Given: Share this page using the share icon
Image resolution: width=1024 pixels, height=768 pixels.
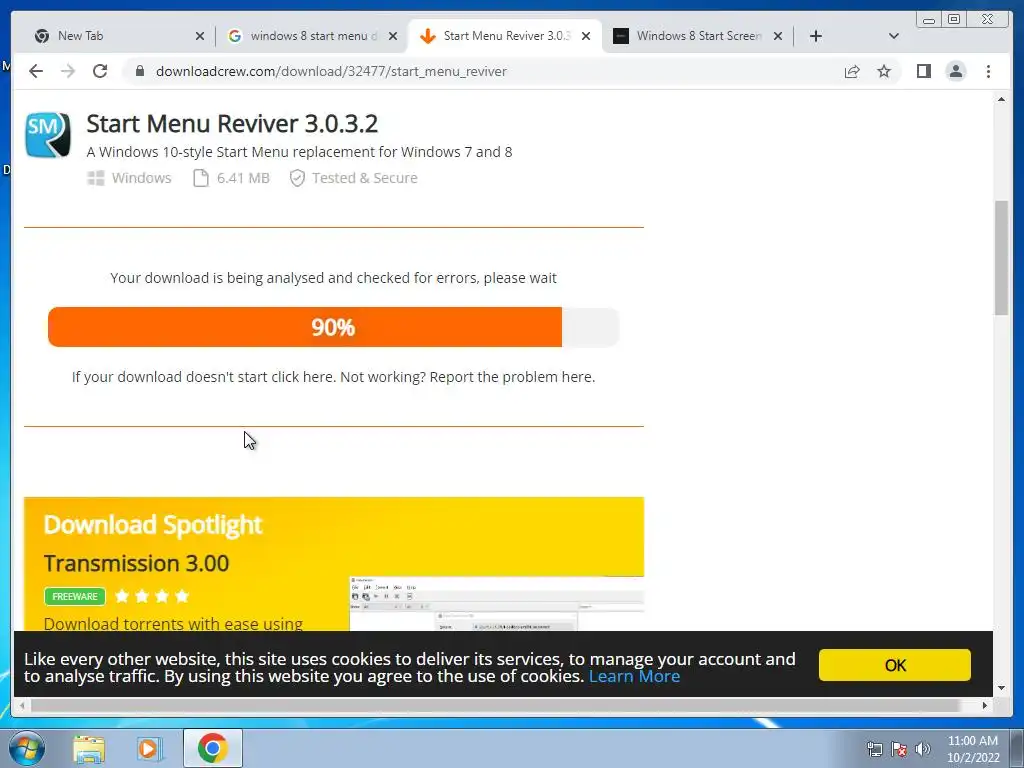Looking at the screenshot, I should click(x=852, y=71).
